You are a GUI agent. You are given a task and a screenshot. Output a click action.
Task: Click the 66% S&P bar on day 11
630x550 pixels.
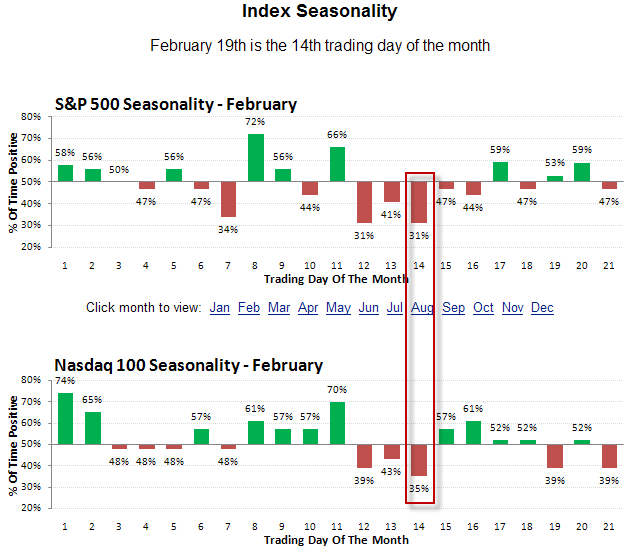click(x=338, y=164)
